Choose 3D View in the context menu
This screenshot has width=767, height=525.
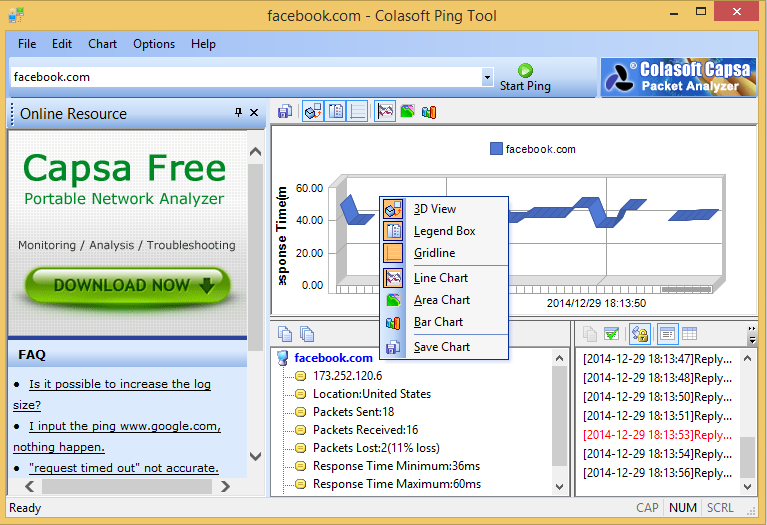(445, 209)
